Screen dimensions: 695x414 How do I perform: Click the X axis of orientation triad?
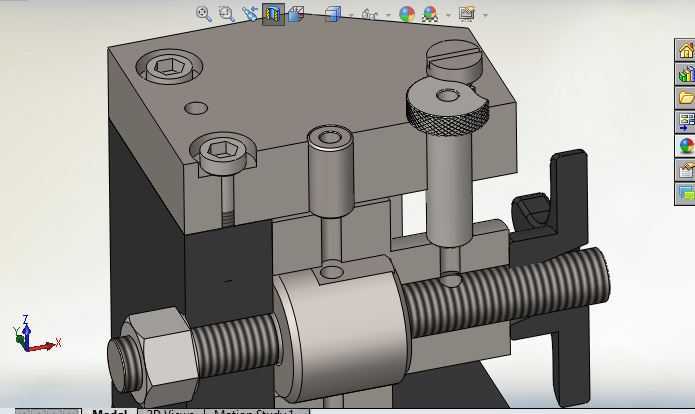46,346
